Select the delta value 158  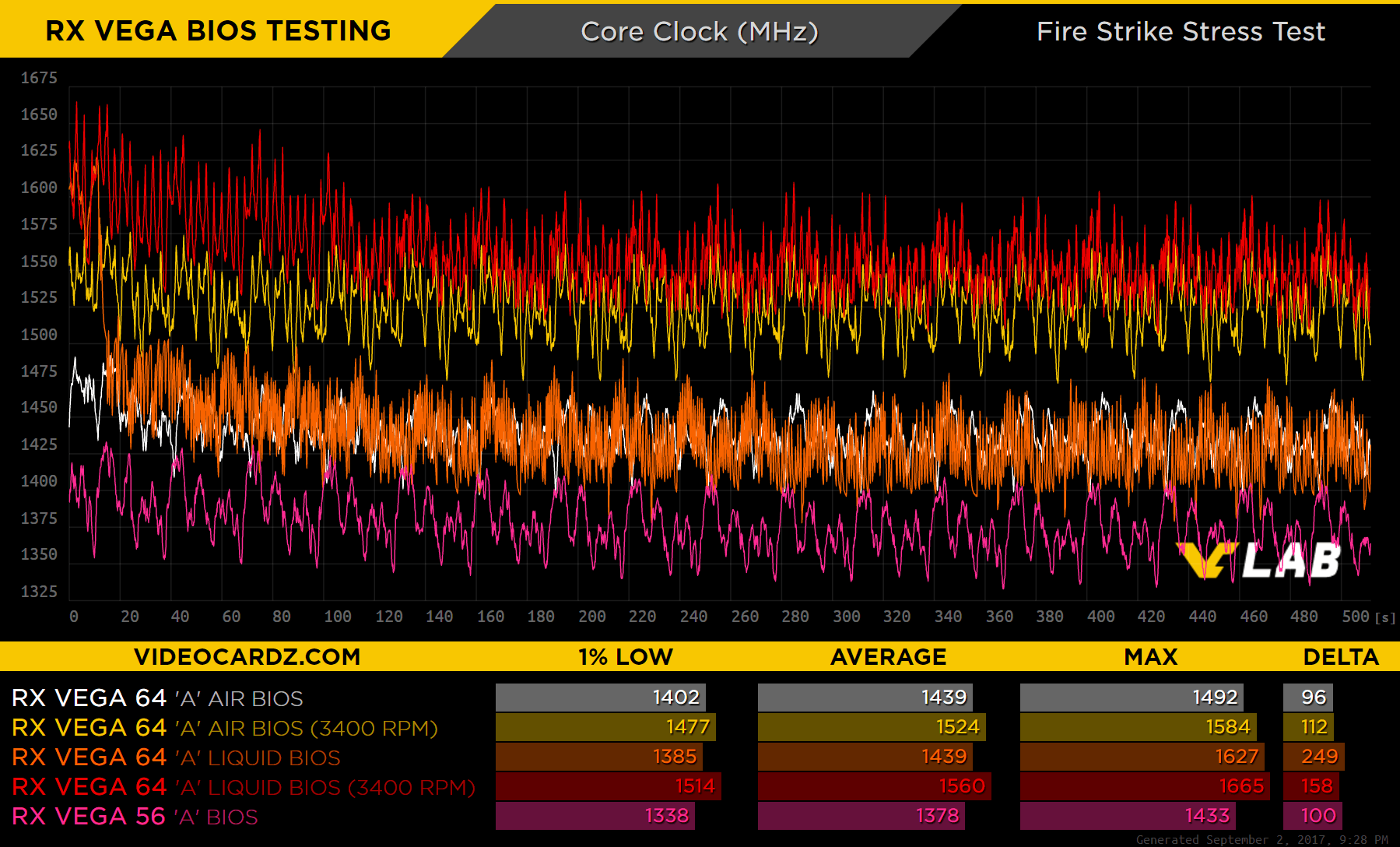pyautogui.click(x=1317, y=786)
